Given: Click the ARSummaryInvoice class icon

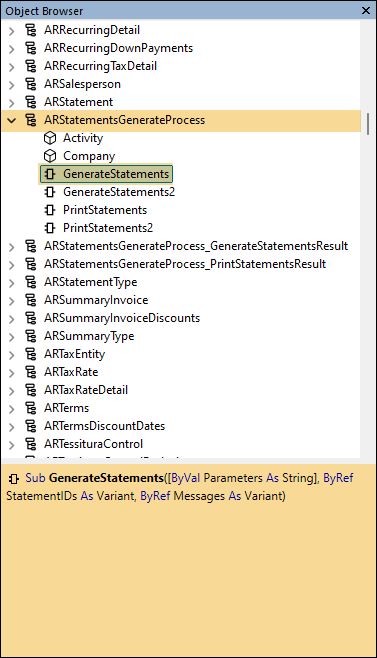Looking at the screenshot, I should pyautogui.click(x=31, y=300).
